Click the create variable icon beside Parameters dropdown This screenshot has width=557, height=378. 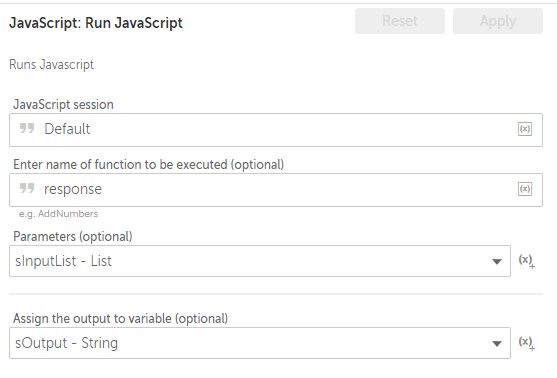pyautogui.click(x=526, y=261)
